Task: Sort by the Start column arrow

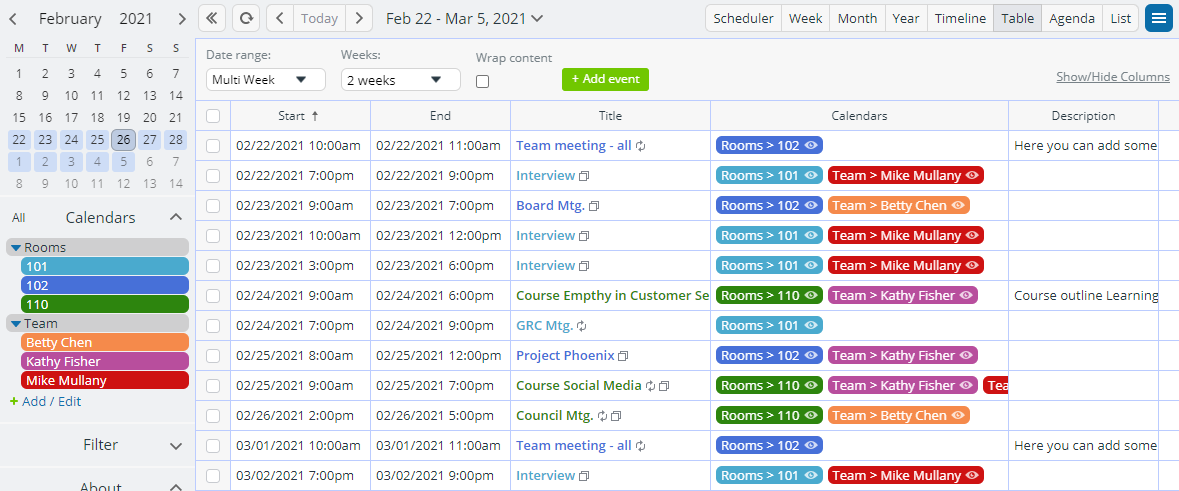Action: tap(315, 116)
